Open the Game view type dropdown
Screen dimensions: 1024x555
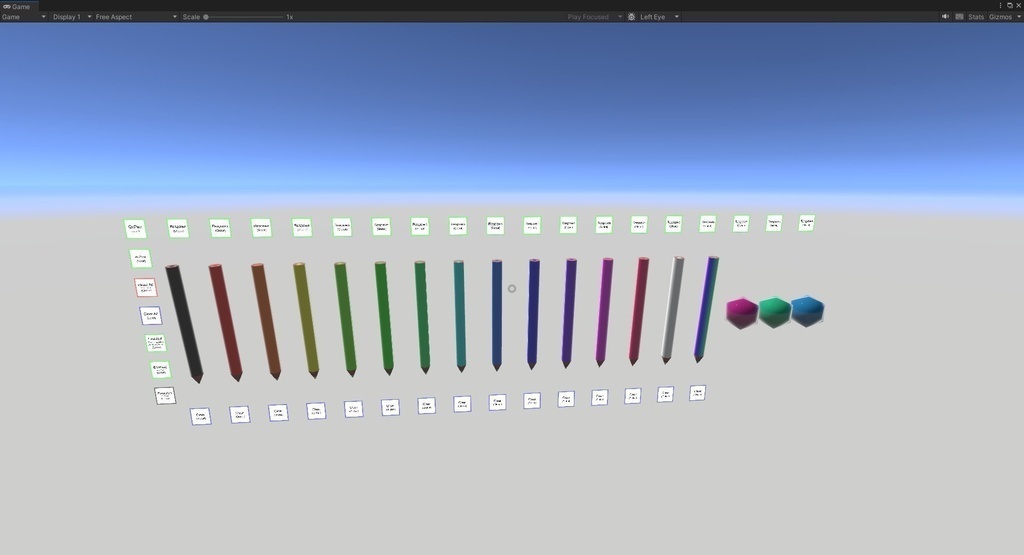(x=24, y=17)
